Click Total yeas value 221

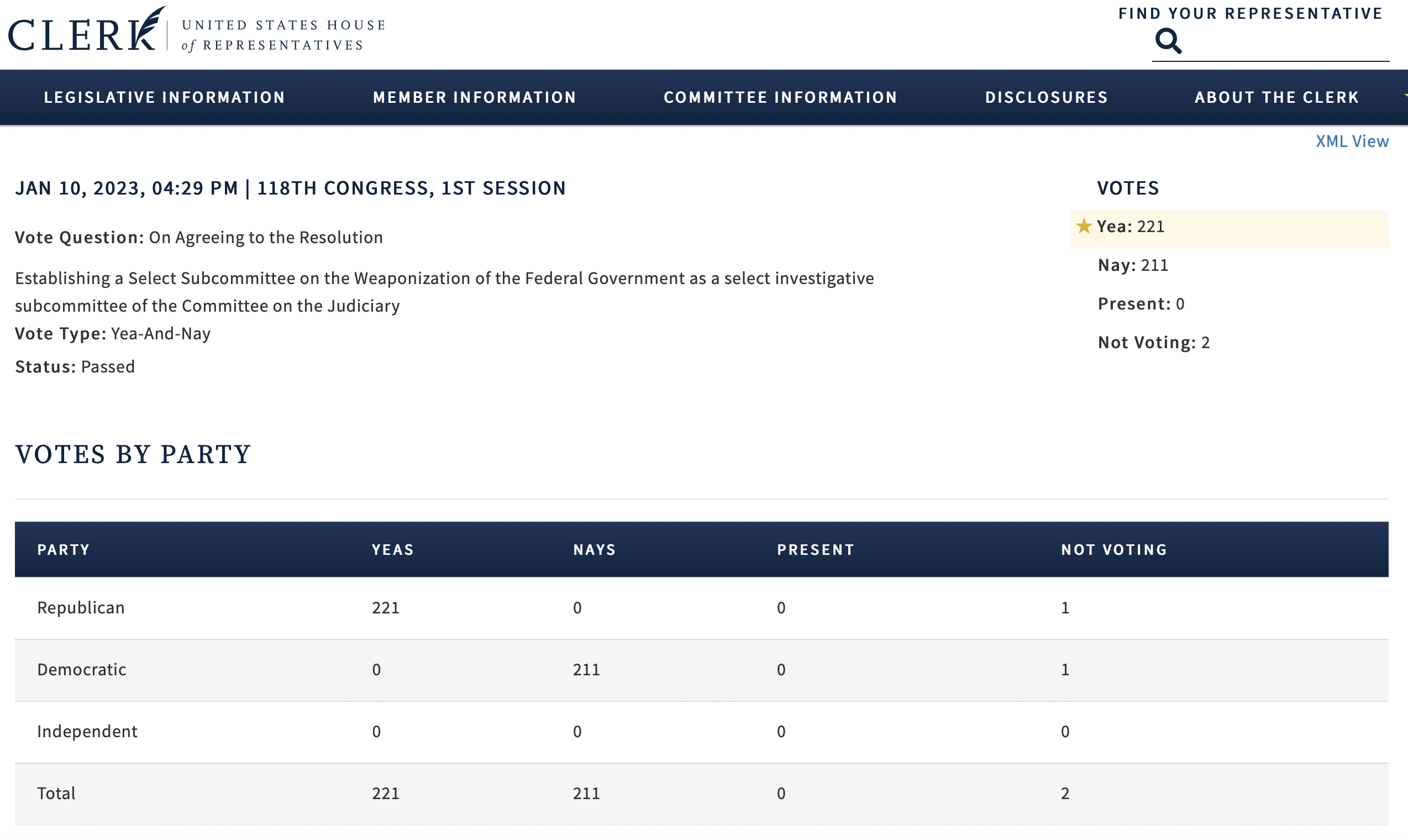385,793
